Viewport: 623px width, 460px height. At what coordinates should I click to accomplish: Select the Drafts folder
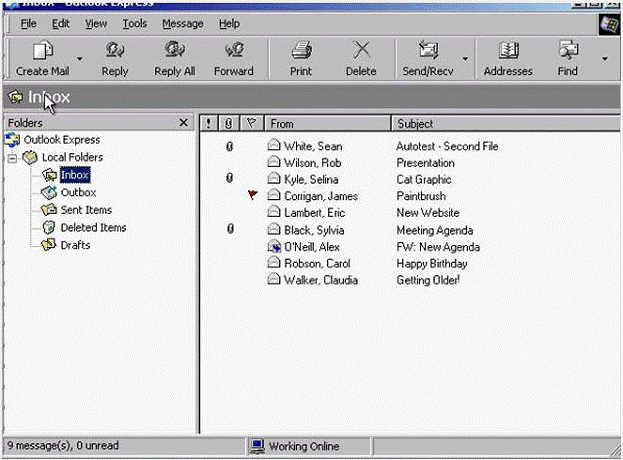point(75,245)
